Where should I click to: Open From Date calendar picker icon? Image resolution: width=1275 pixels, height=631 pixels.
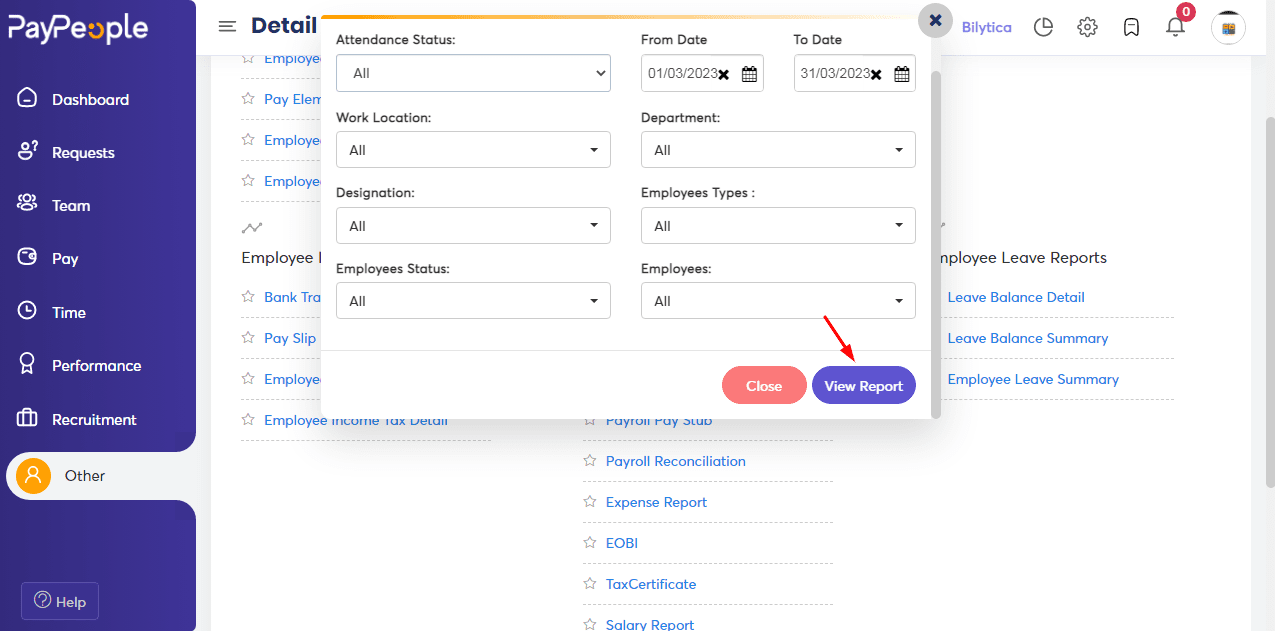pyautogui.click(x=749, y=74)
